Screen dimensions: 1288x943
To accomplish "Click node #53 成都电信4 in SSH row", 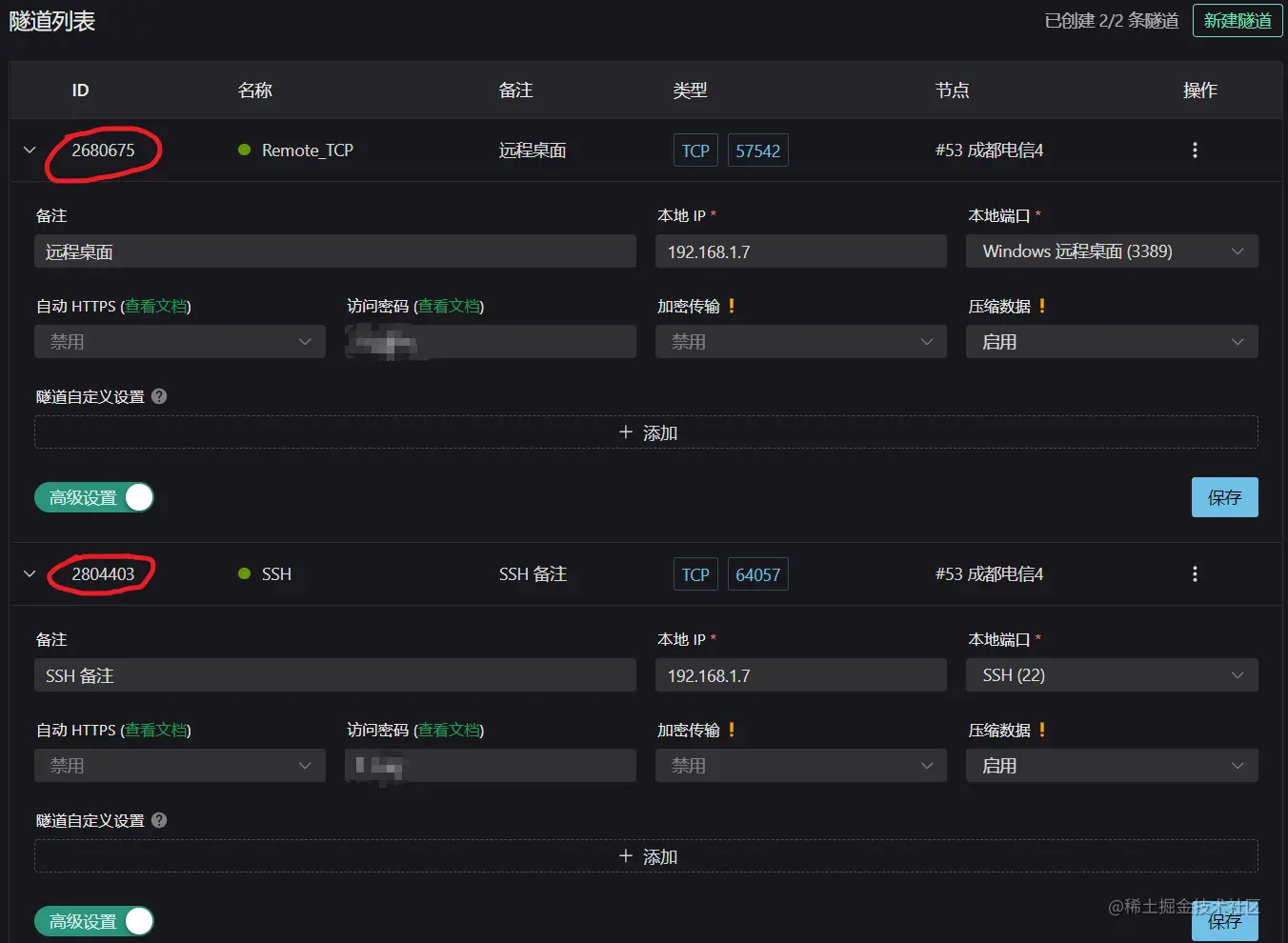I will tap(989, 574).
